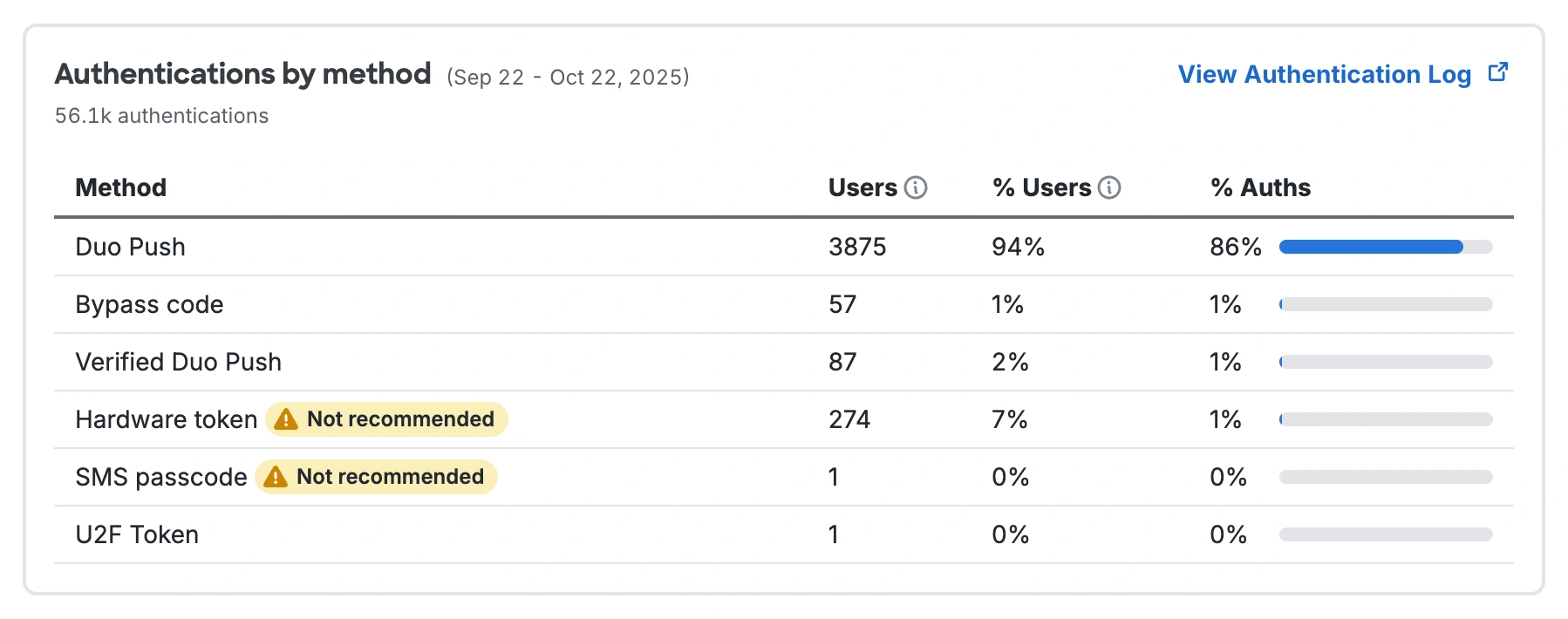Click the info icon beside Users header
Screen dimensions: 1568x619
pyautogui.click(x=916, y=187)
